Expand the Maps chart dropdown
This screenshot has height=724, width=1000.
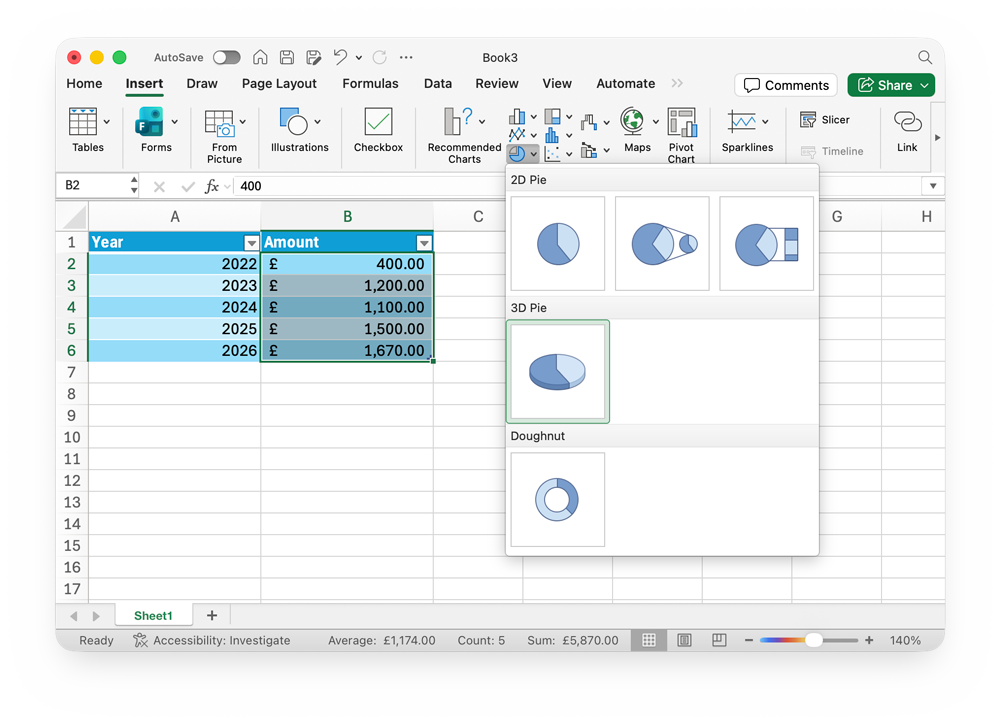[x=656, y=122]
